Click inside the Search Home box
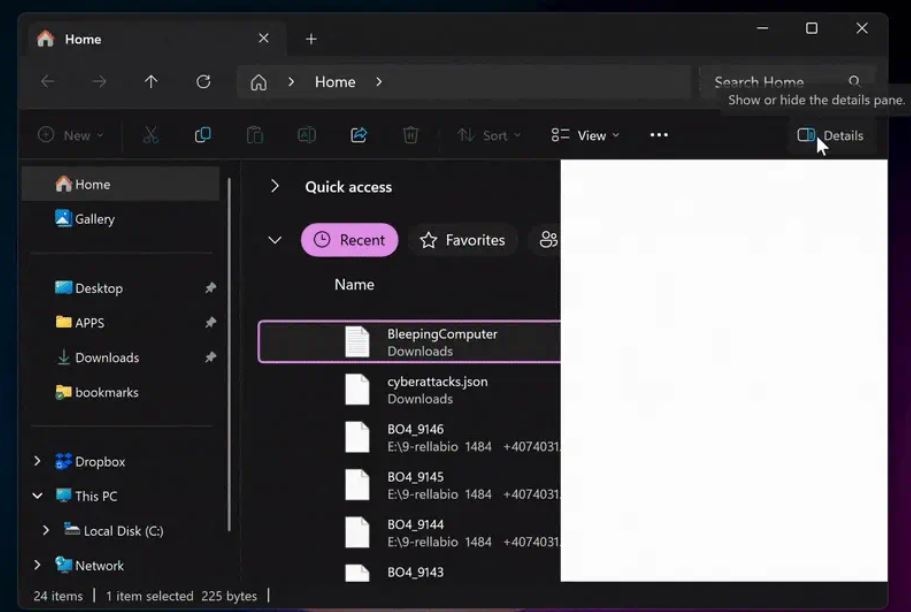 [778, 82]
